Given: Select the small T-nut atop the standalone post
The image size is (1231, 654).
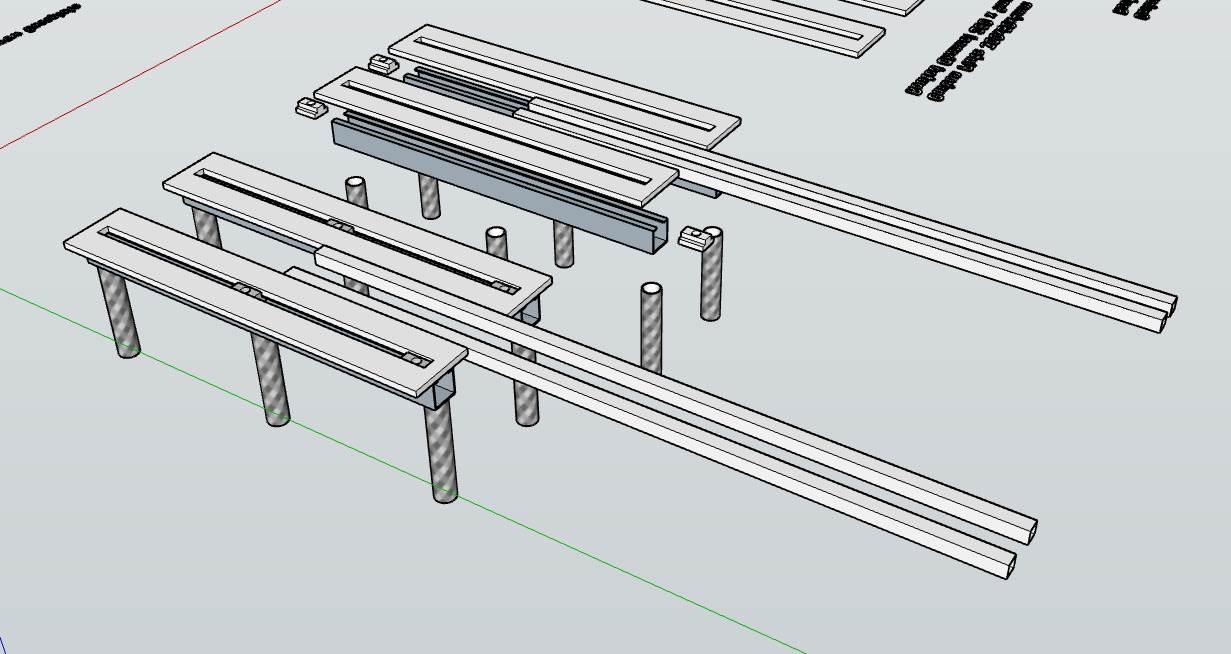Looking at the screenshot, I should coord(699,237).
